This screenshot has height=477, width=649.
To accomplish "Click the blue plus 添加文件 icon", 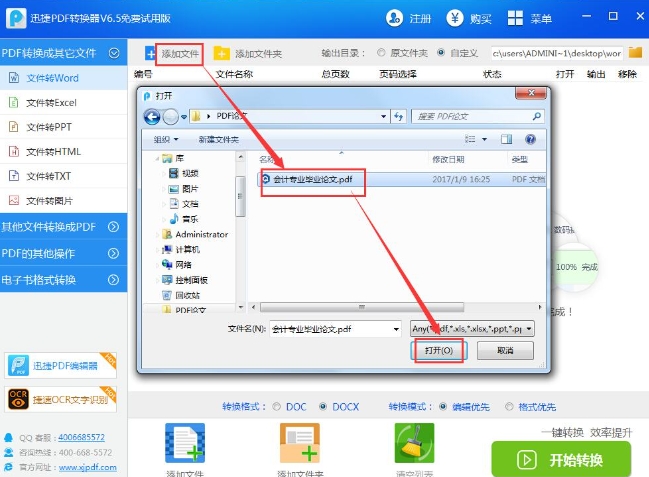I will [x=150, y=53].
